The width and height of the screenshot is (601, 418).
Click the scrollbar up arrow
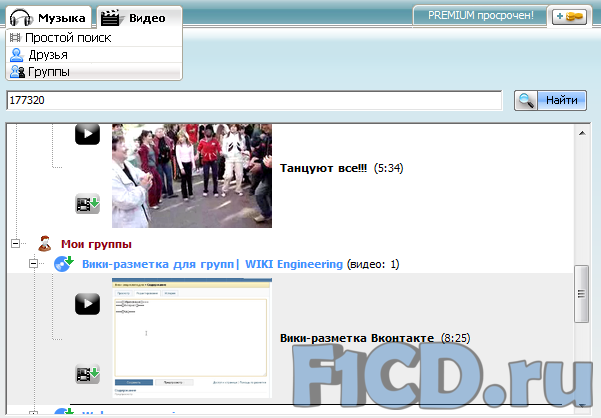click(x=582, y=133)
